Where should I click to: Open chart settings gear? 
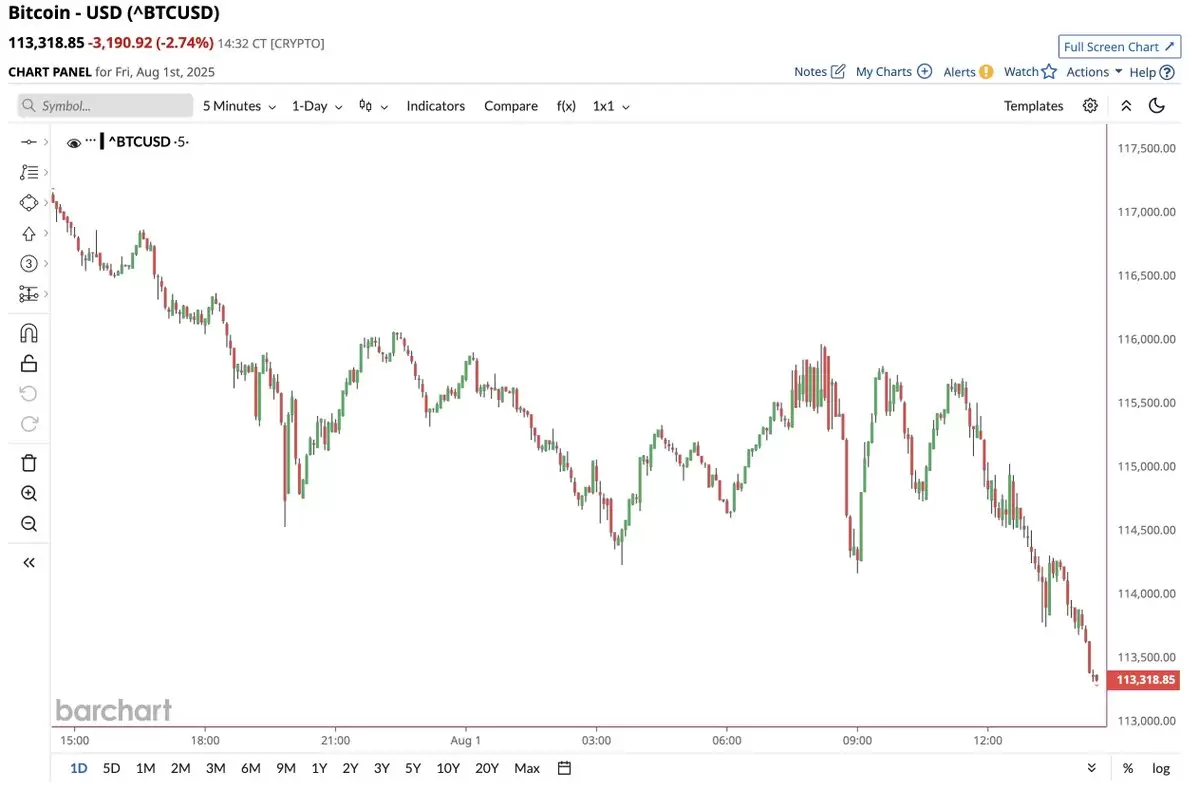click(1090, 106)
